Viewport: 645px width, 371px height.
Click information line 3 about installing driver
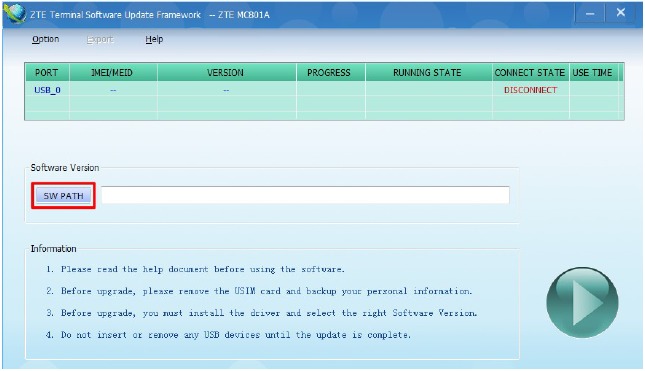pos(261,313)
